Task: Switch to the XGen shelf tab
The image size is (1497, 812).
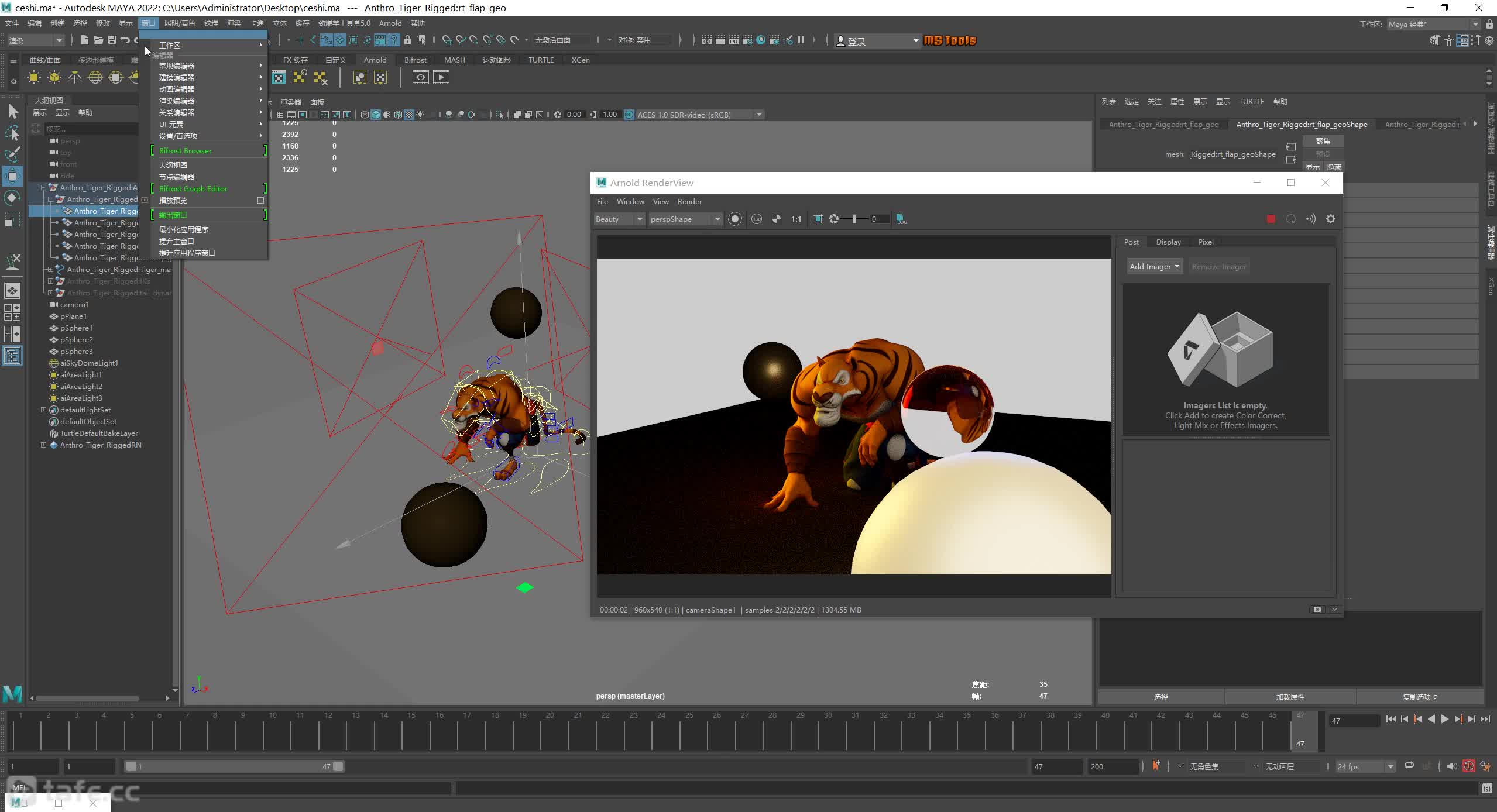Action: point(581,60)
